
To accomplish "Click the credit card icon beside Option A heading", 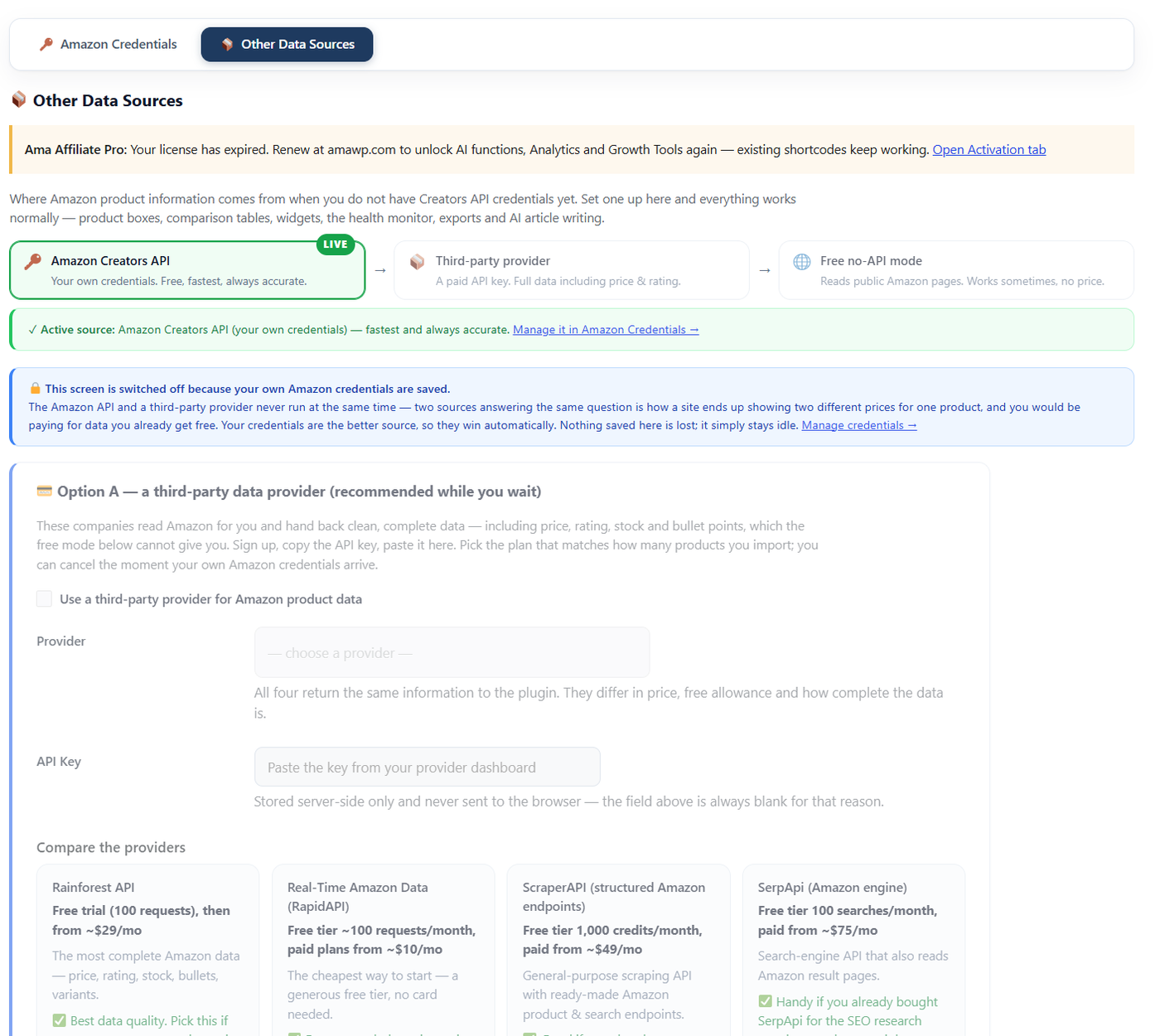I will point(44,491).
